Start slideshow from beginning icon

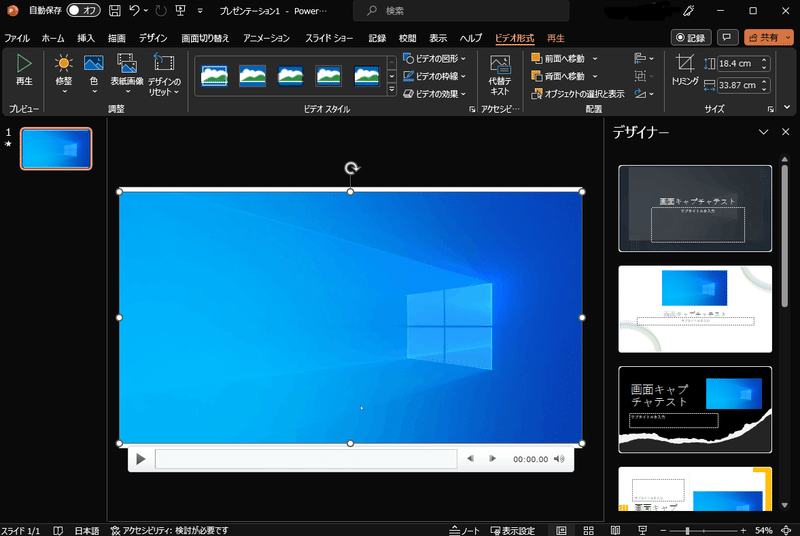[180, 10]
